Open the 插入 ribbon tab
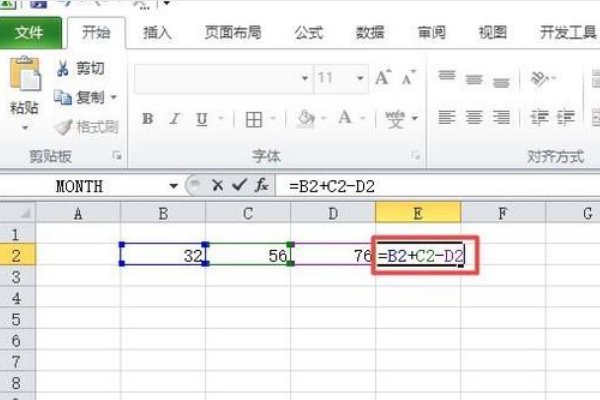 pos(157,33)
